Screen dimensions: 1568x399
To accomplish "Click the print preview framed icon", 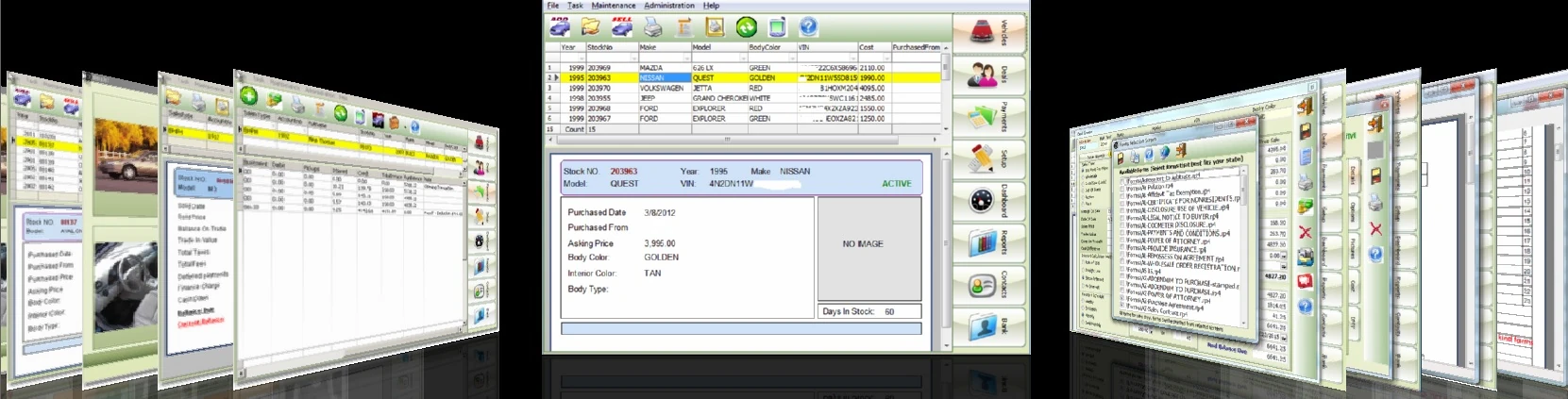I will (715, 27).
